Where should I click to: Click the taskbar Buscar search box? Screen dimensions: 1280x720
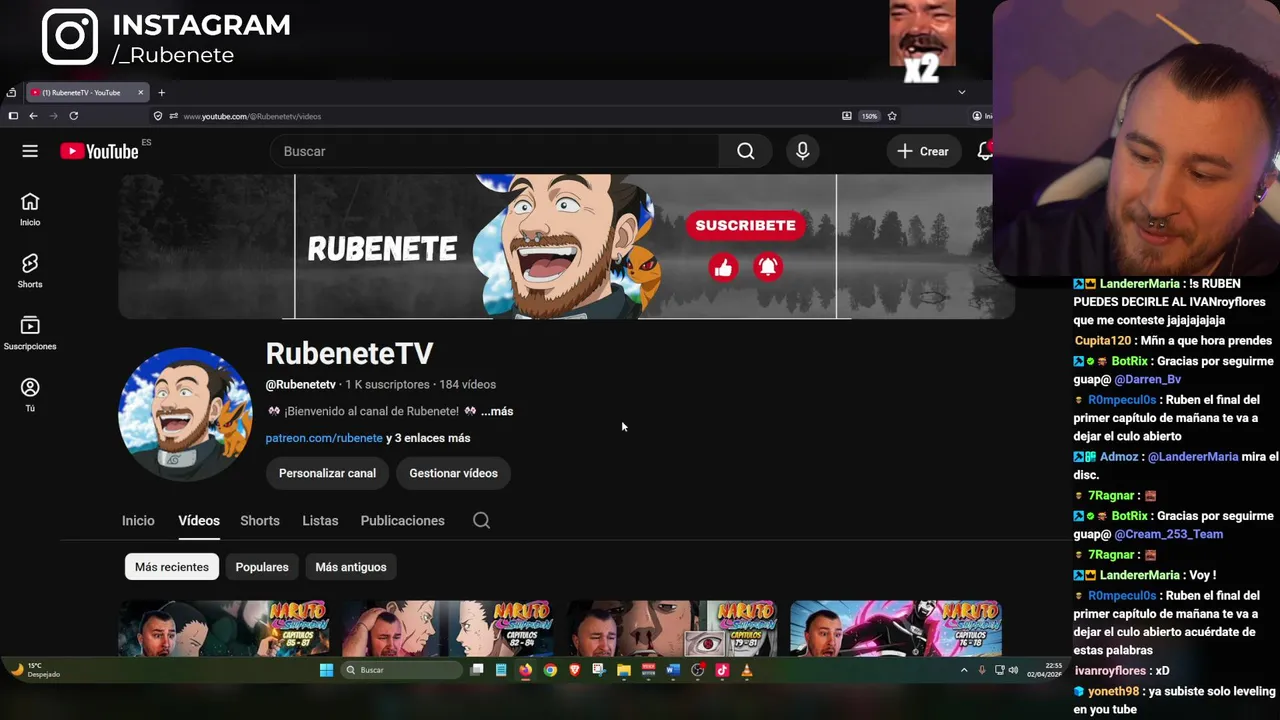pyautogui.click(x=402, y=670)
